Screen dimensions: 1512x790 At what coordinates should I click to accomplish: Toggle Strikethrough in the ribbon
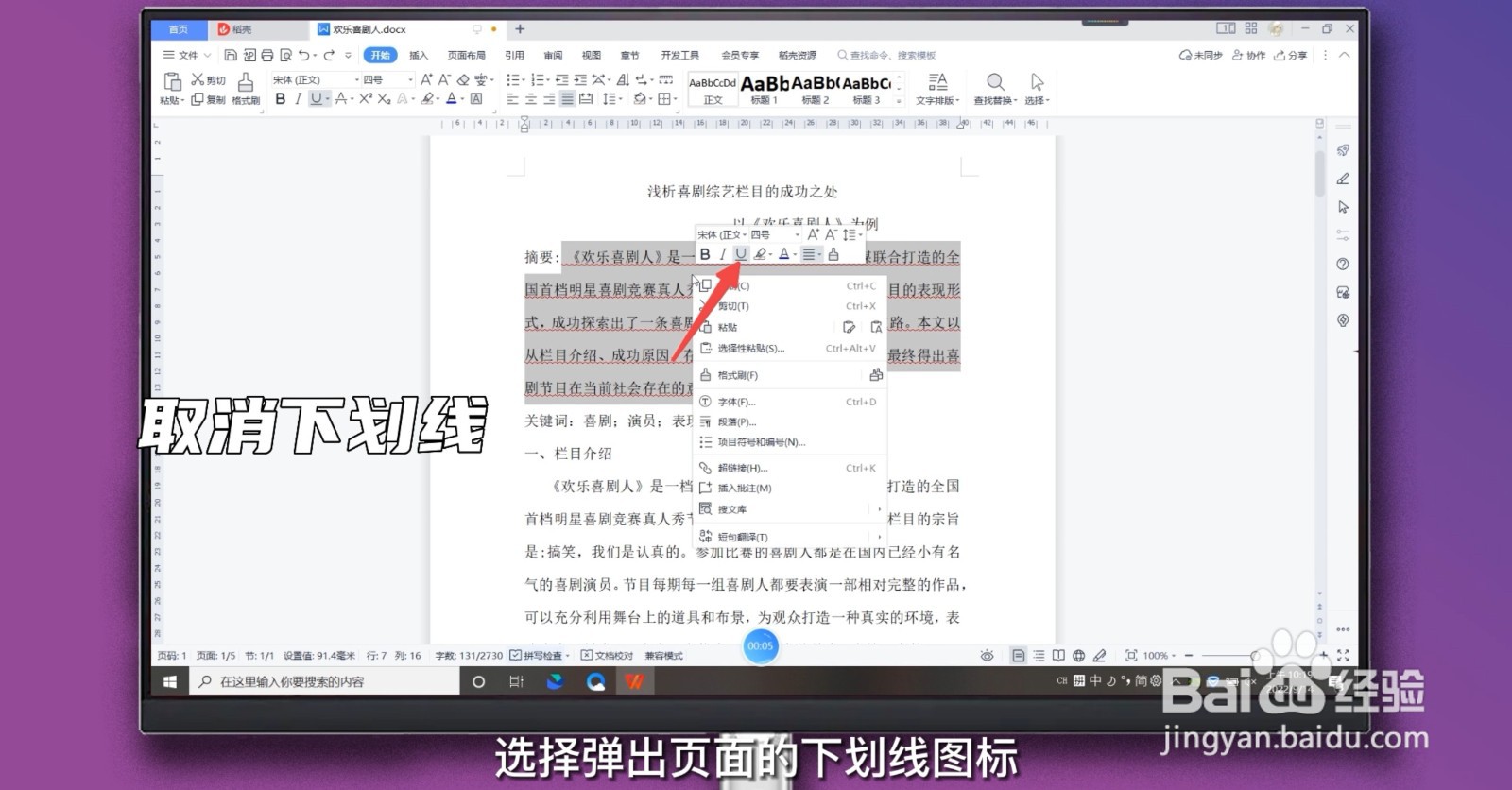[x=341, y=98]
